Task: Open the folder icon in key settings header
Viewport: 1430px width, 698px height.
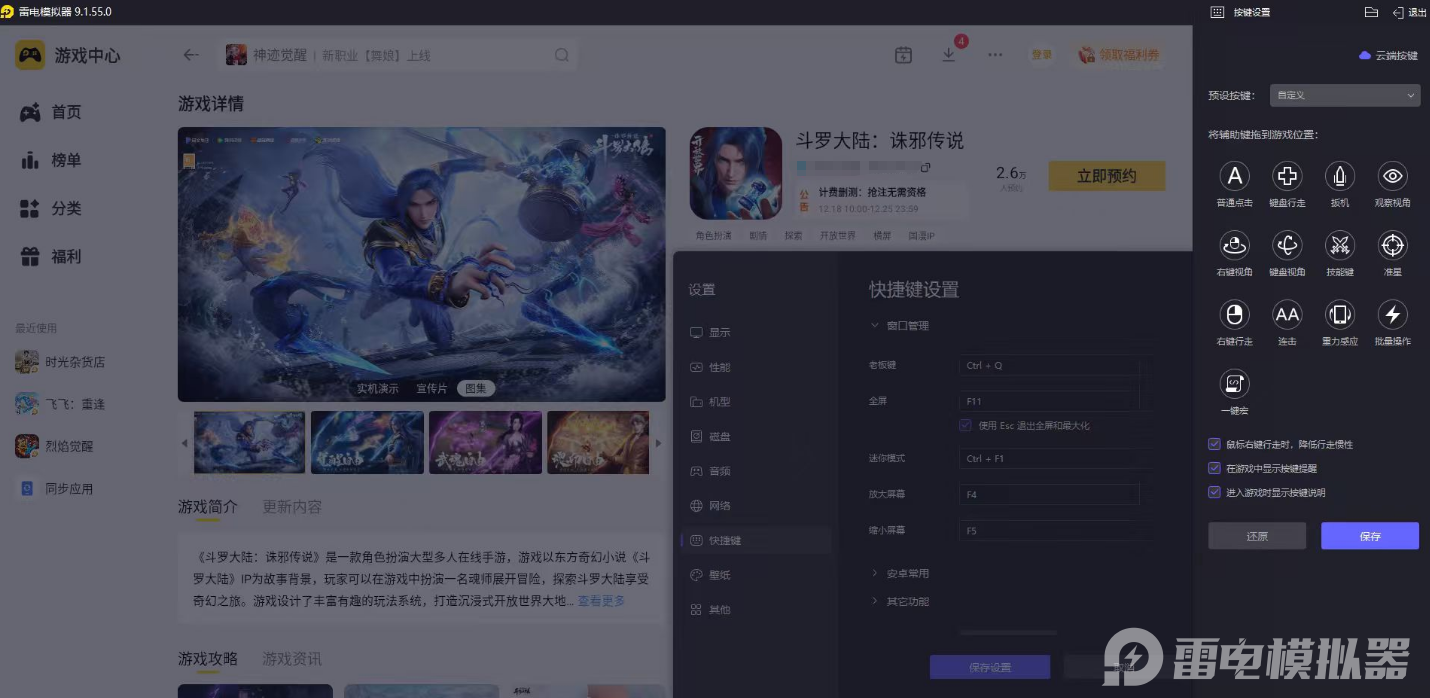Action: tap(1371, 12)
